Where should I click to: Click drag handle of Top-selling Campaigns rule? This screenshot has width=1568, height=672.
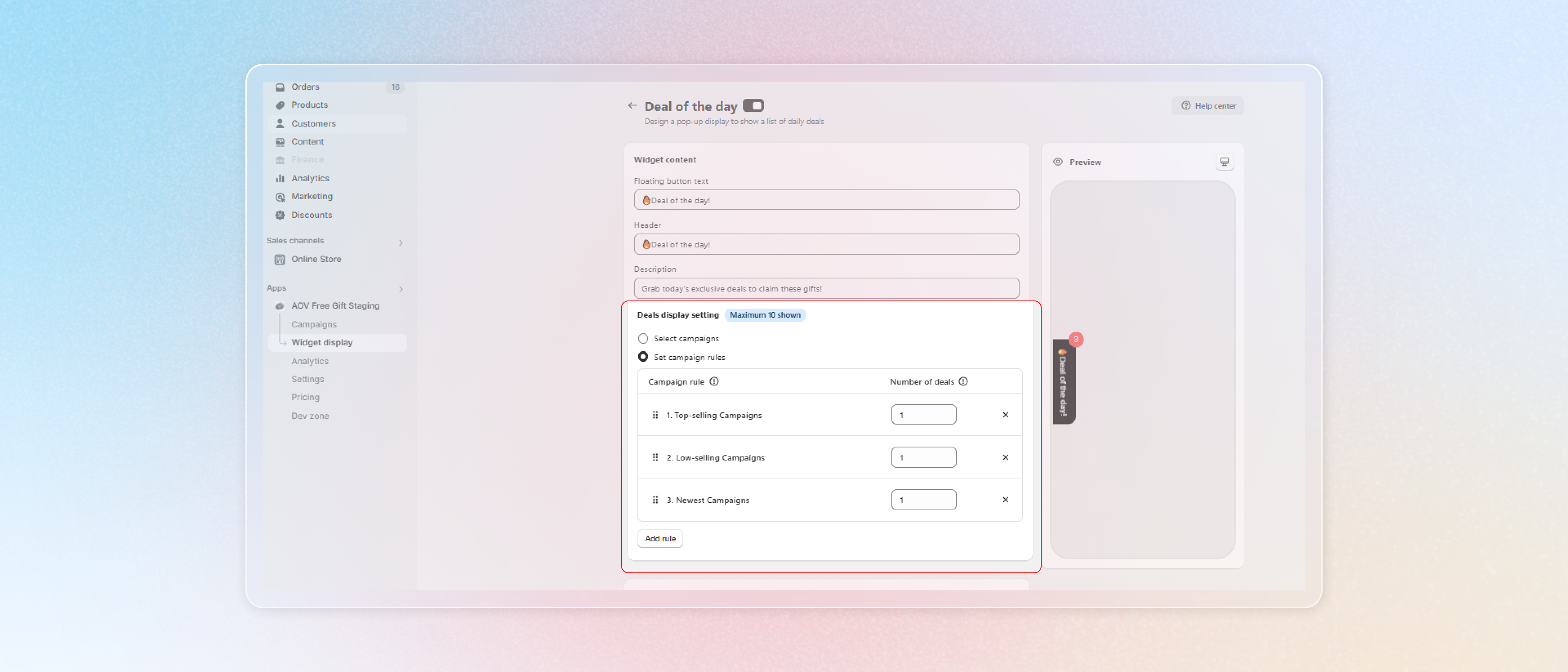(x=655, y=415)
